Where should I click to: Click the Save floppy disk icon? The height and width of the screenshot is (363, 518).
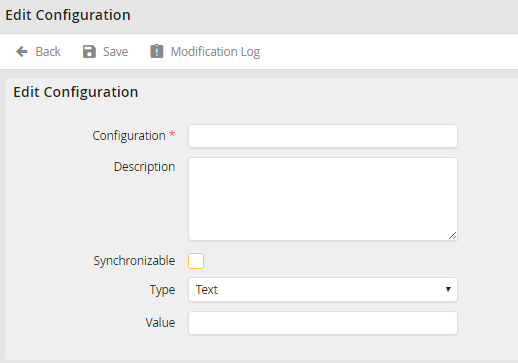[x=89, y=52]
